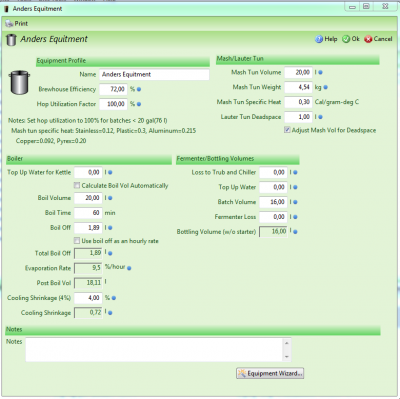400x399 pixels.
Task: Enable Use boil off as an hourly rate
Action: 77,241
